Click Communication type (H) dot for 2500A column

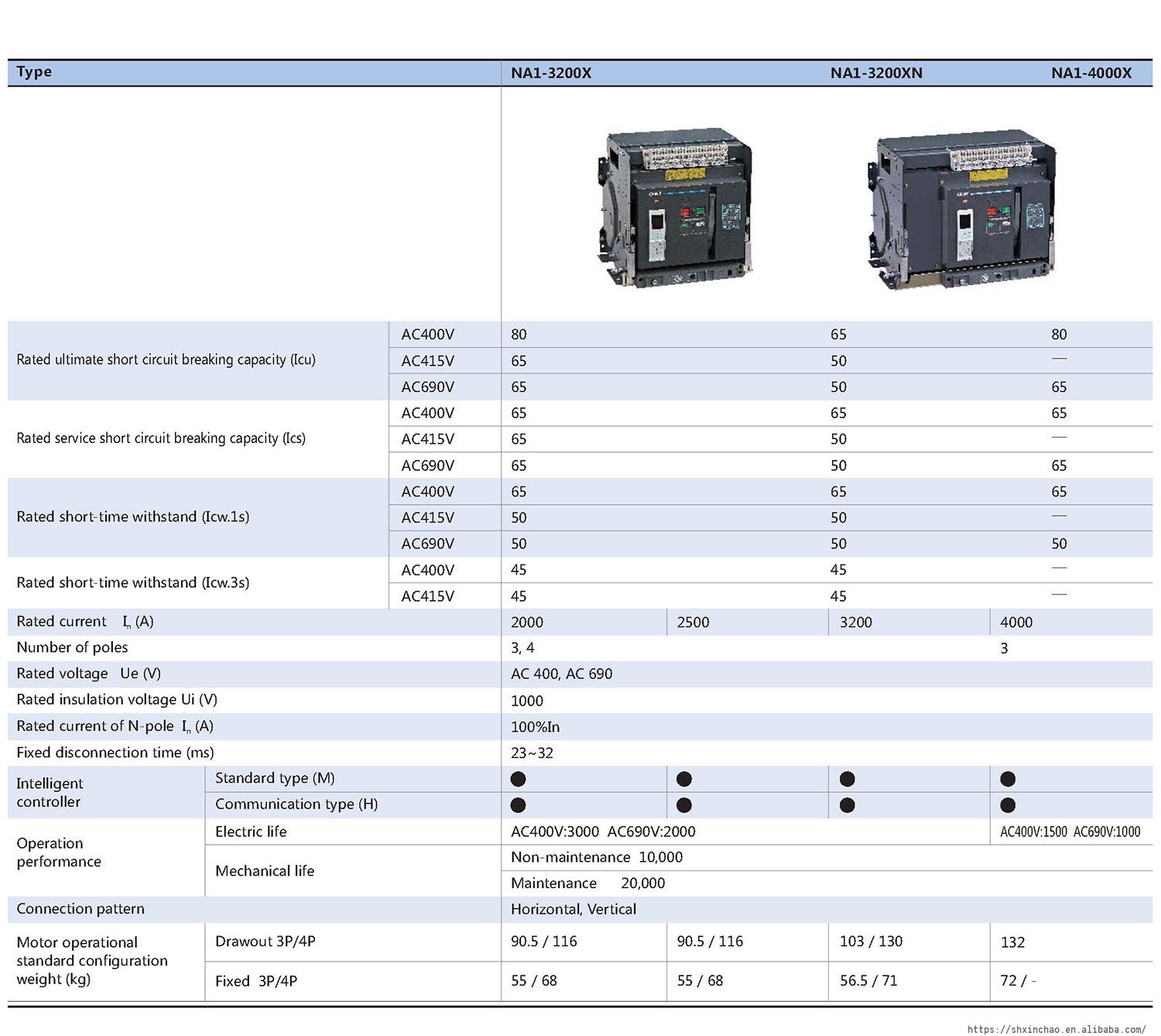pyautogui.click(x=684, y=805)
